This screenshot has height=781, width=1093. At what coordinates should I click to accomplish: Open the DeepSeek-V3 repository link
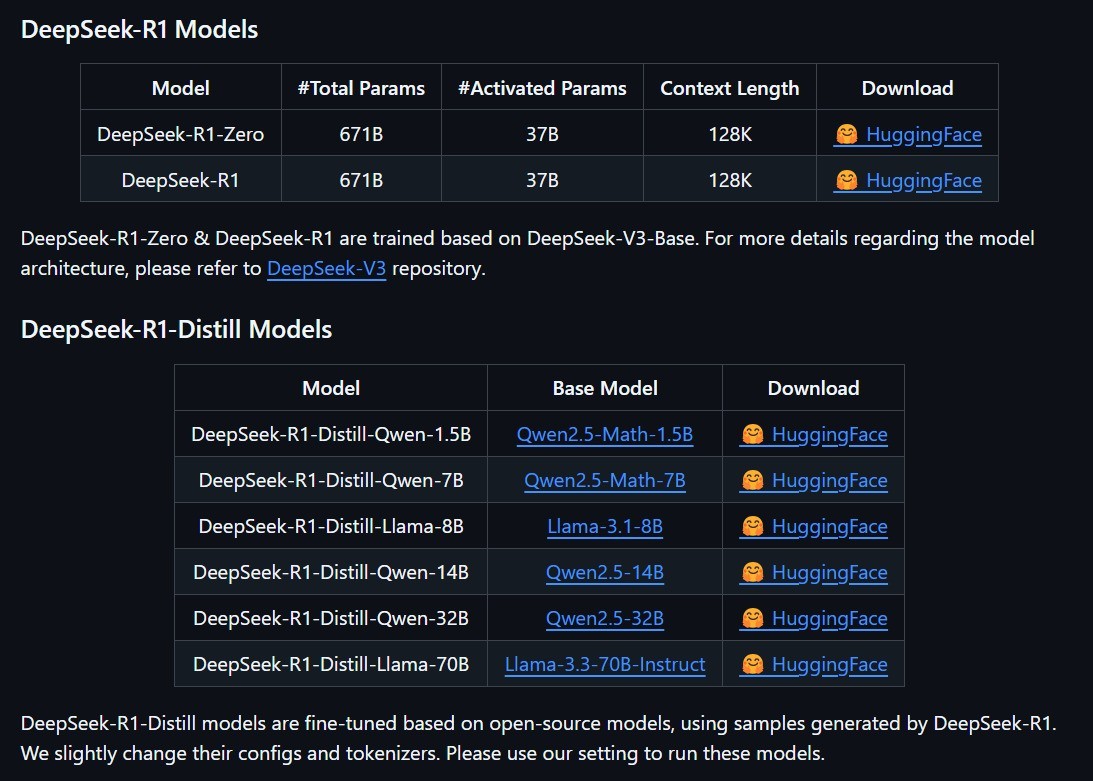pyautogui.click(x=326, y=268)
